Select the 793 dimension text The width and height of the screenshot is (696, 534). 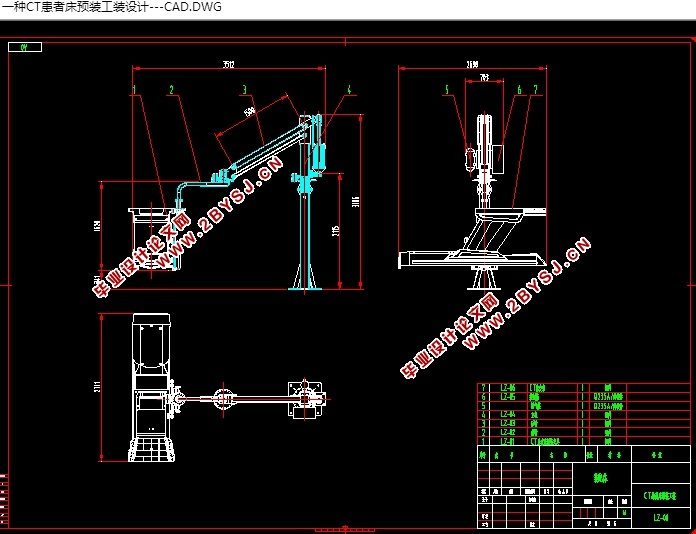tap(484, 78)
